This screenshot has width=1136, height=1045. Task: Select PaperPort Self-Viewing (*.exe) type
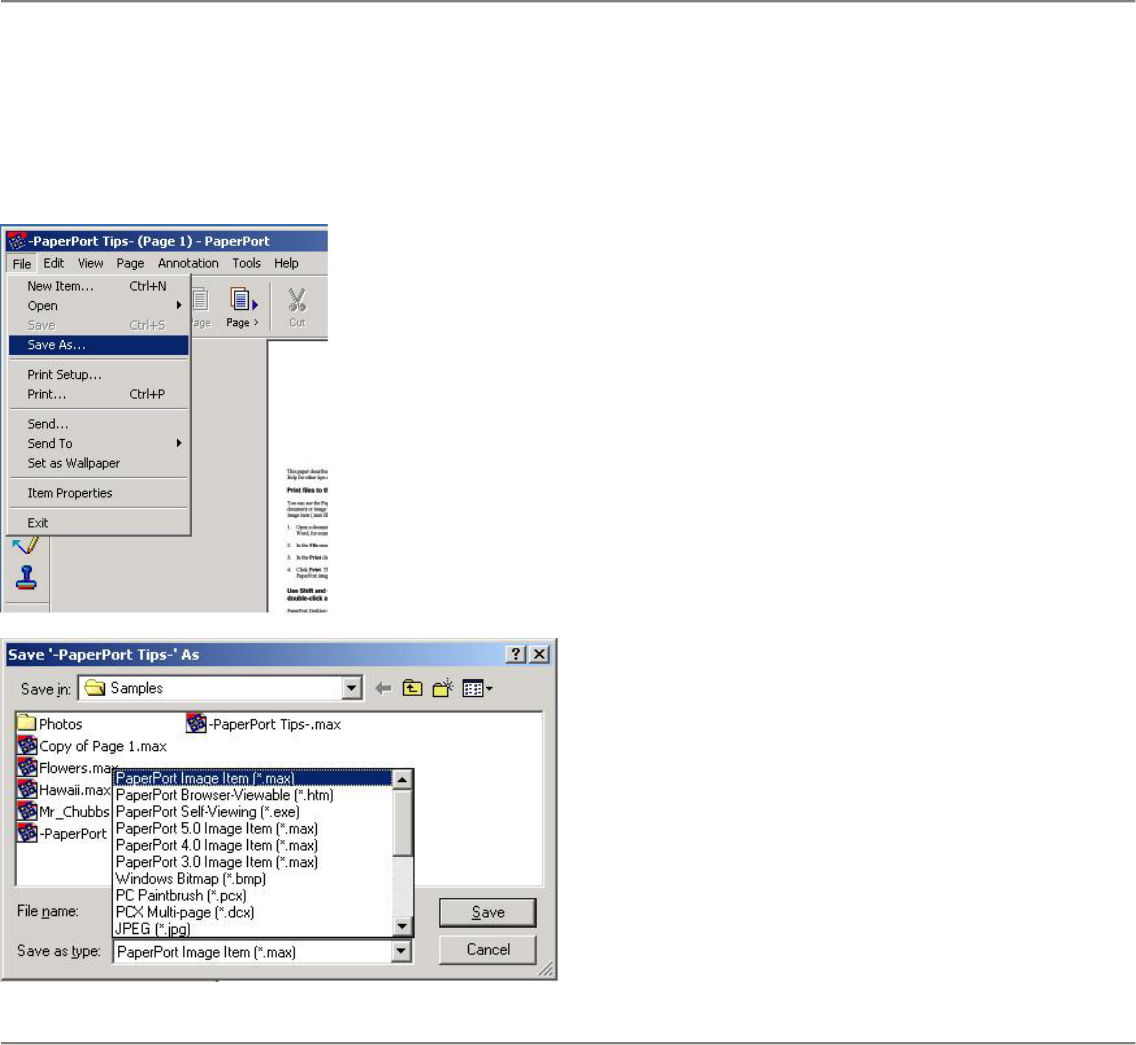253,812
